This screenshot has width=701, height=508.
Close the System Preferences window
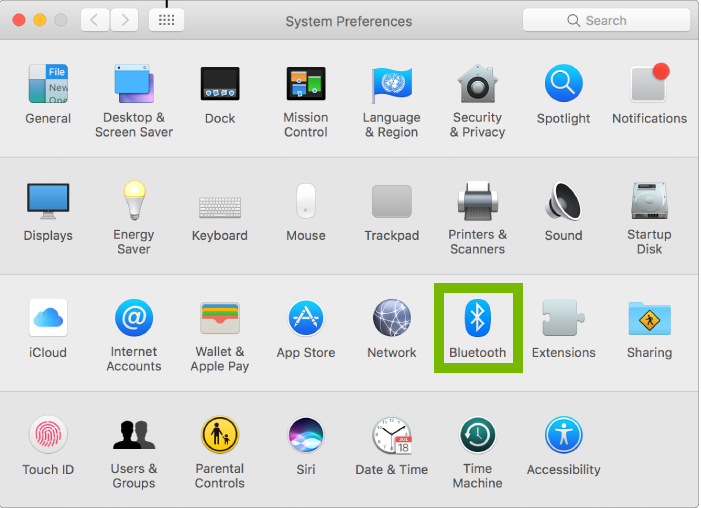(x=19, y=20)
